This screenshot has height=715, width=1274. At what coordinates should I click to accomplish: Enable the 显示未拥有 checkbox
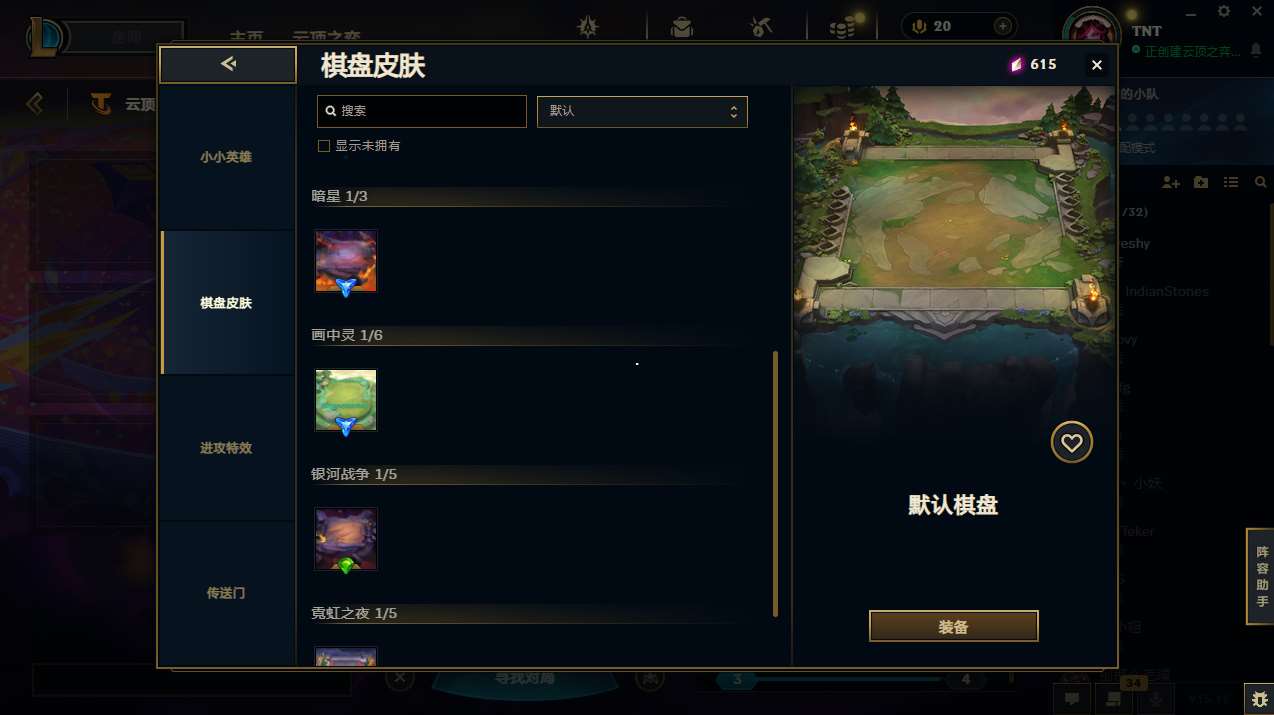click(324, 146)
